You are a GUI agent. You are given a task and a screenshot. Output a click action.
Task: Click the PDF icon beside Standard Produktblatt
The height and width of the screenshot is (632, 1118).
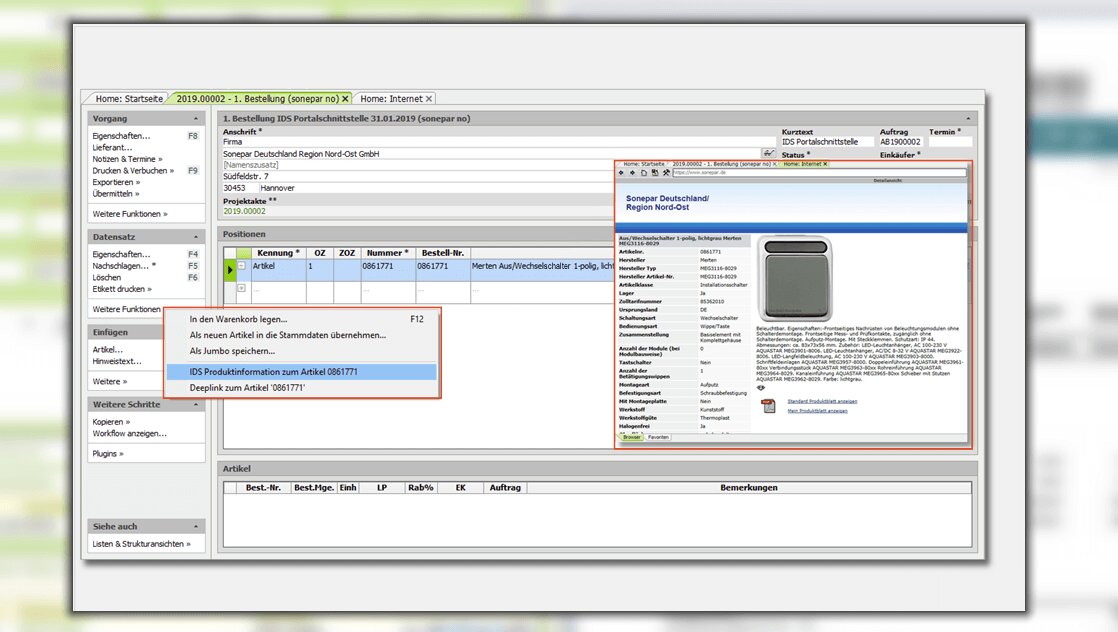pos(768,405)
